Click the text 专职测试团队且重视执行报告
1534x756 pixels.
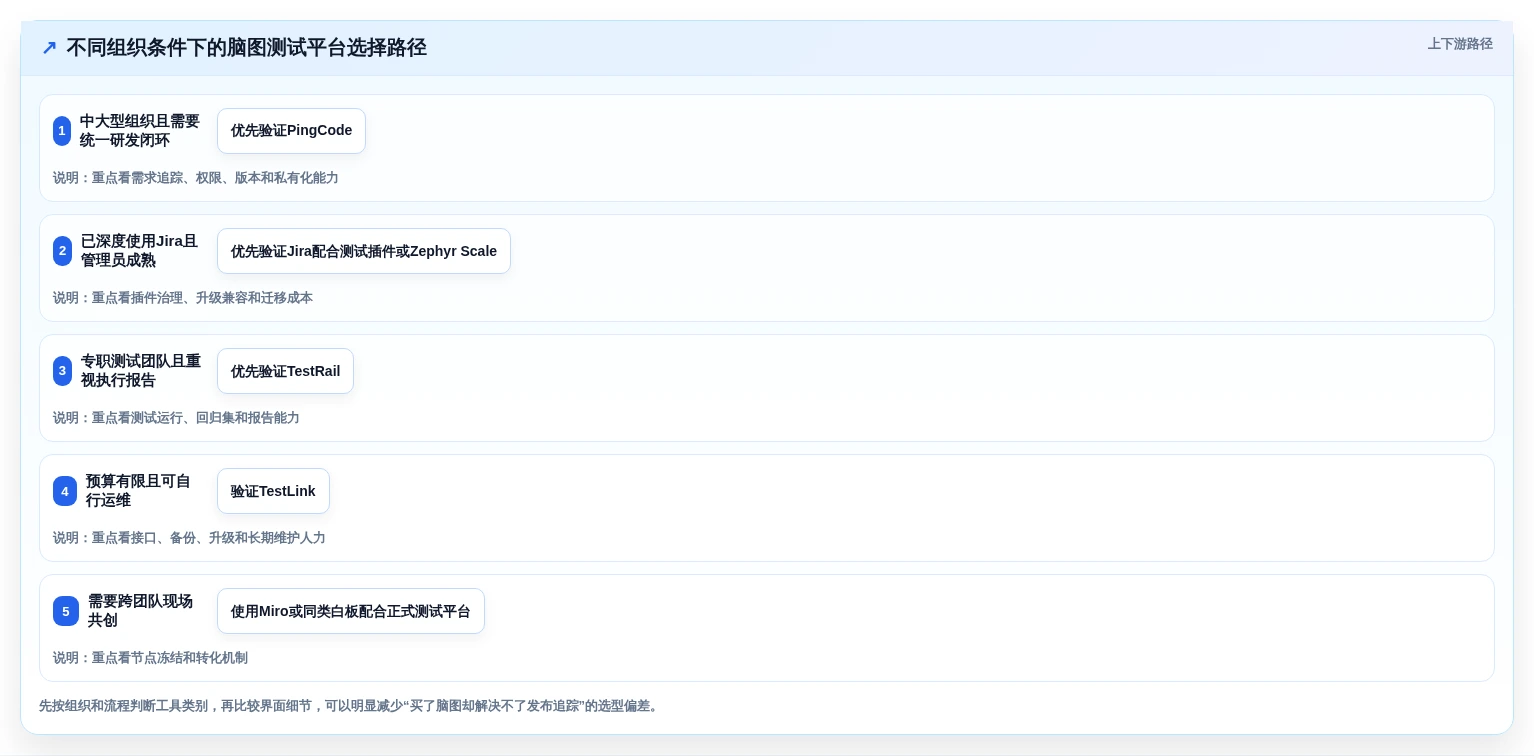point(141,371)
